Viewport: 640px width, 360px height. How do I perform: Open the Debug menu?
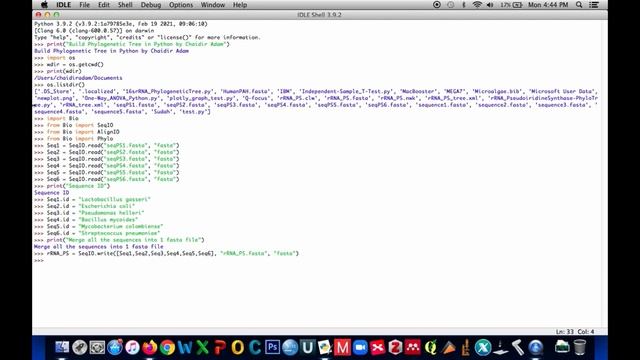tap(151, 5)
